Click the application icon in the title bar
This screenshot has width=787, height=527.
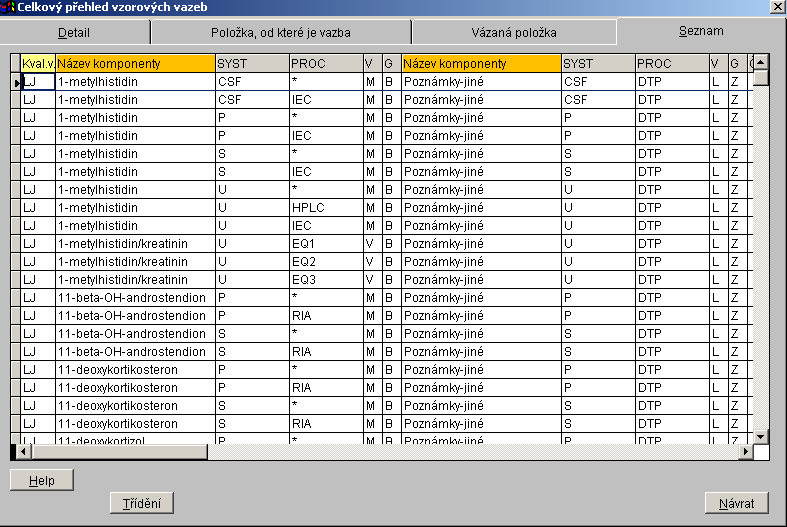pos(8,7)
